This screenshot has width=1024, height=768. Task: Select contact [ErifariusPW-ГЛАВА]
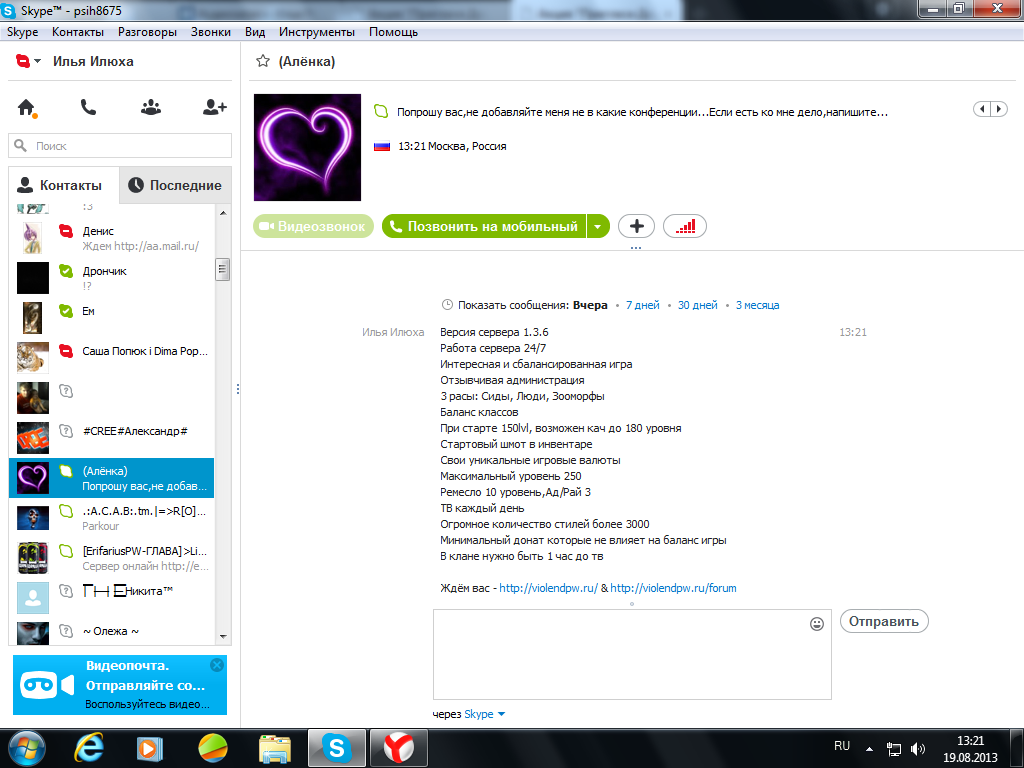[112, 558]
